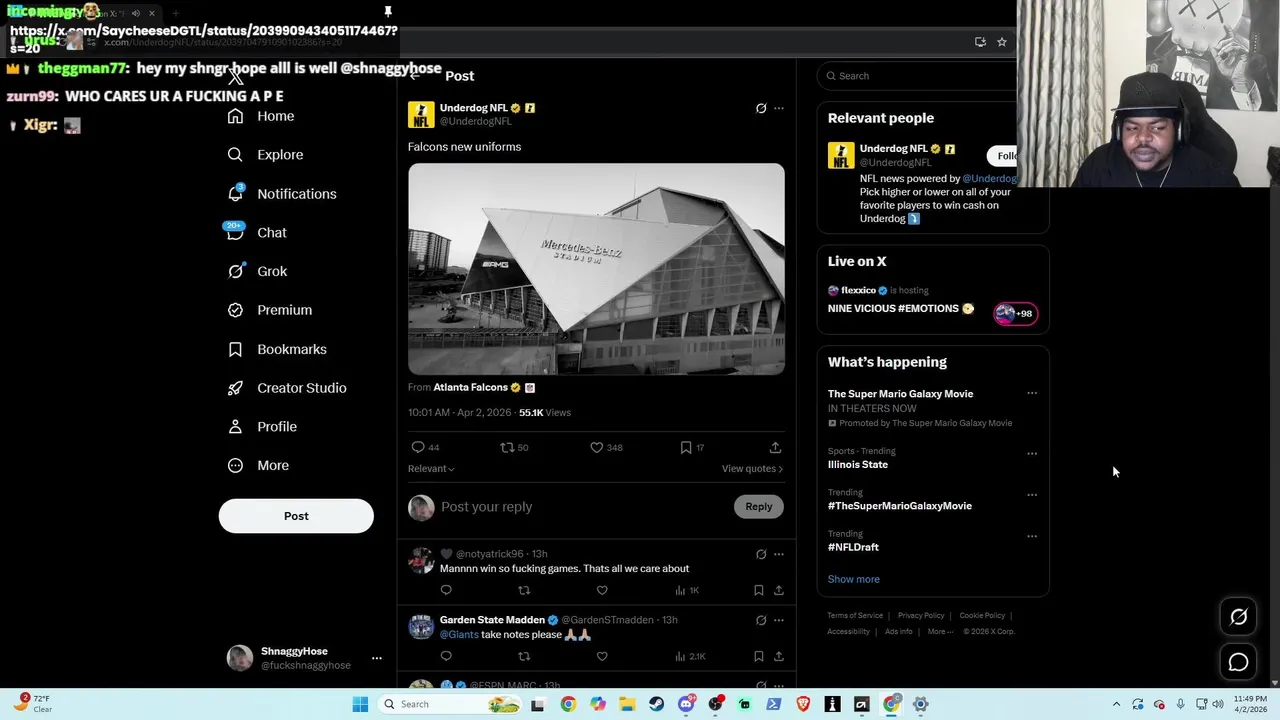Open Illinois State trending topic
The image size is (1280, 720).
pos(858,465)
